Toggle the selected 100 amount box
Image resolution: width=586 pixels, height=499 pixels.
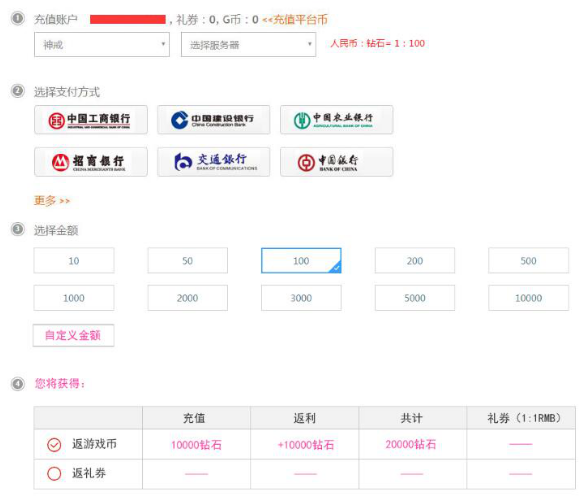[301, 261]
